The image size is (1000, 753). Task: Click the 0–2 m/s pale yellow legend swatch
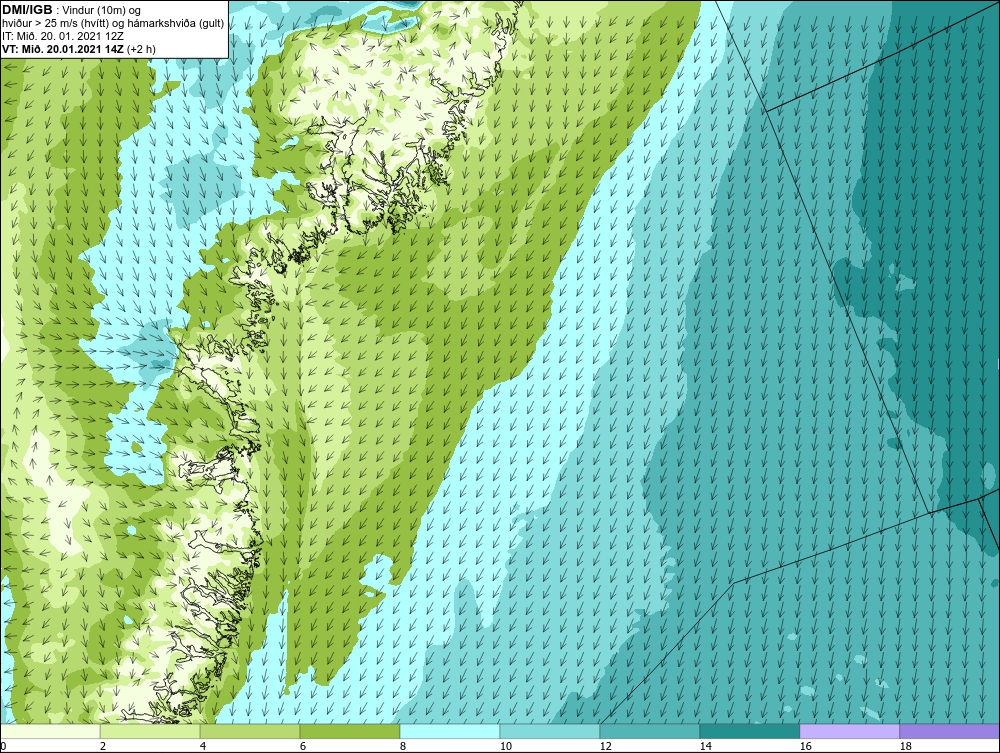coord(50,731)
